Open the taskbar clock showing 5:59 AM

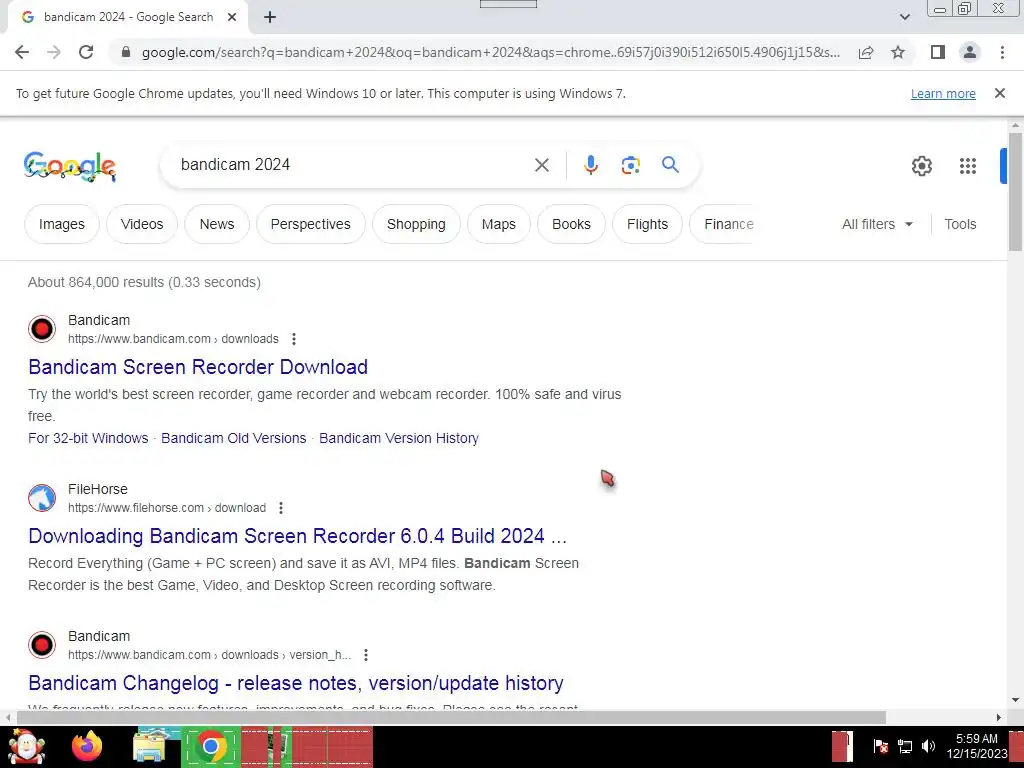coord(977,746)
